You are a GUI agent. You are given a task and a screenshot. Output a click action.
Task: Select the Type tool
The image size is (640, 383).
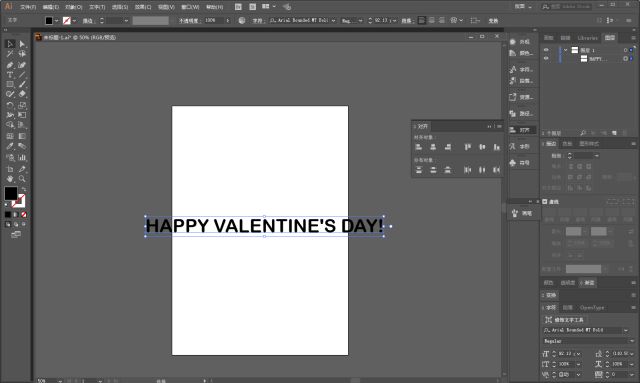[x=10, y=75]
